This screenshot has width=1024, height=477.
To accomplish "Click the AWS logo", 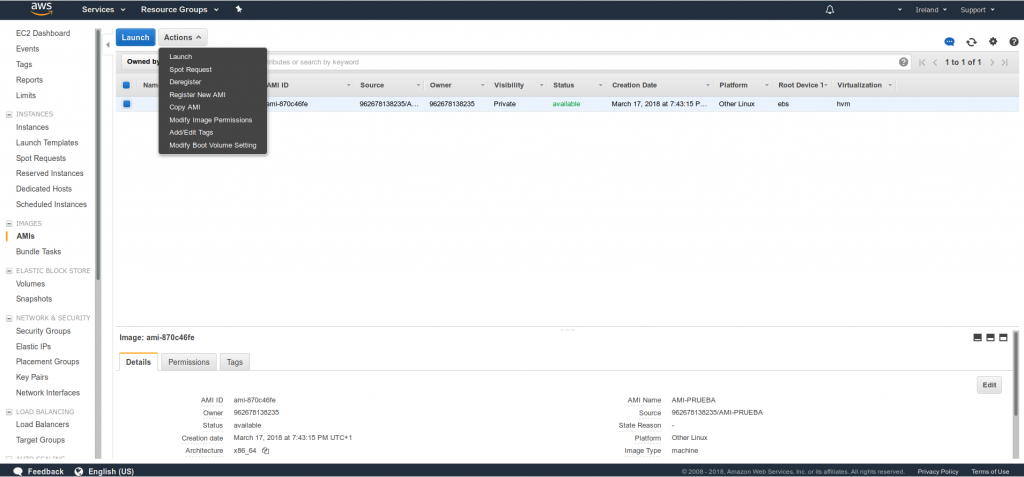I will click(x=41, y=9).
